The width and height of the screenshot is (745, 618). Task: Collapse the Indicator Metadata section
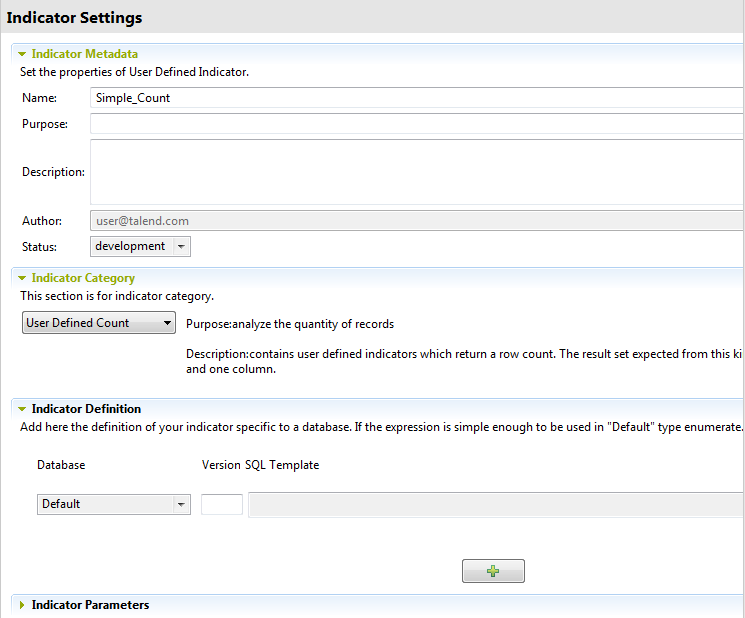22,54
